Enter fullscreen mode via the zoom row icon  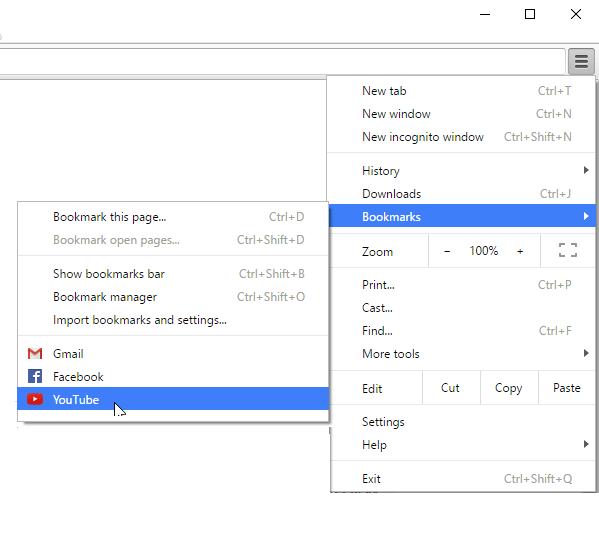pos(568,251)
